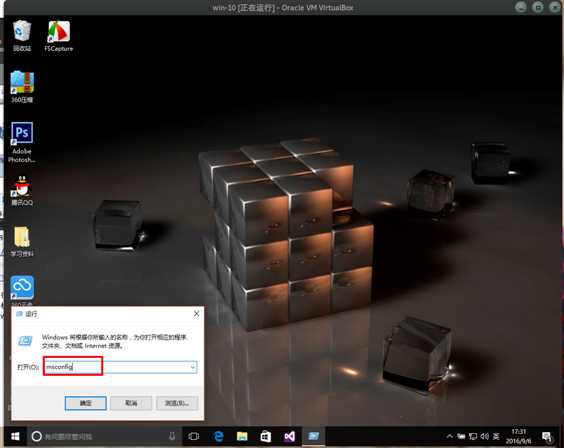Click the Cortana search box
This screenshot has height=448, width=564.
coord(104,436)
